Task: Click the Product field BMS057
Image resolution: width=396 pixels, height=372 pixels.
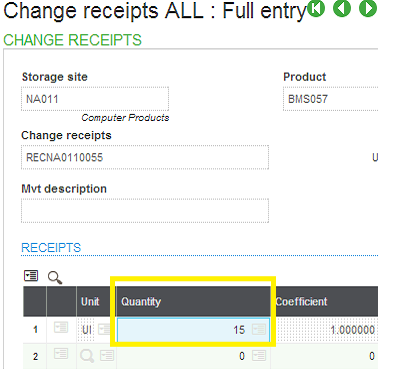Action: [331, 99]
